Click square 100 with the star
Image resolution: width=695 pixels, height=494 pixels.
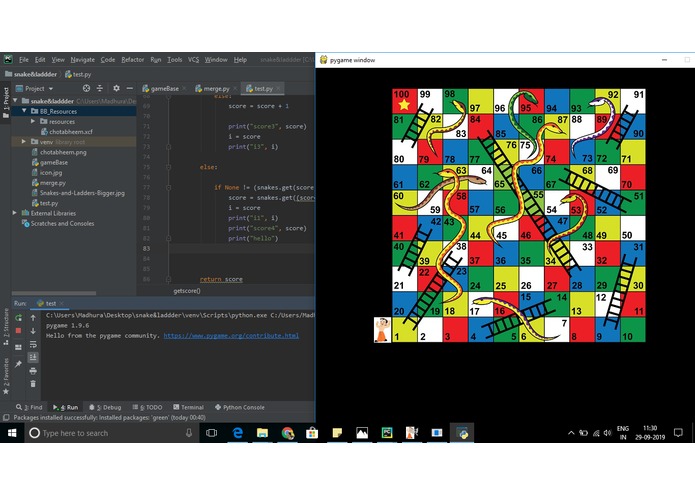click(404, 101)
